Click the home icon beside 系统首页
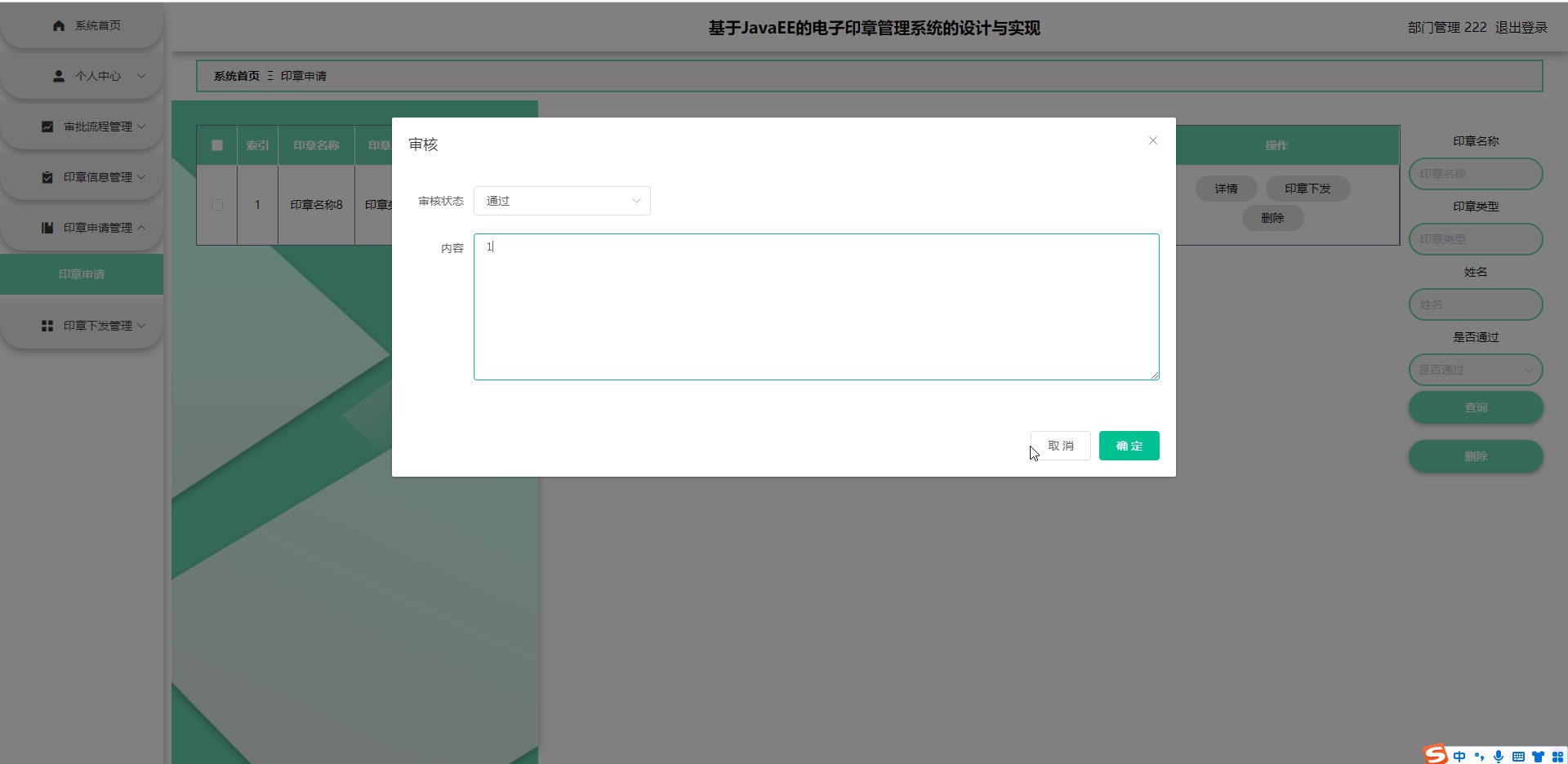Image resolution: width=1568 pixels, height=764 pixels. click(x=59, y=25)
